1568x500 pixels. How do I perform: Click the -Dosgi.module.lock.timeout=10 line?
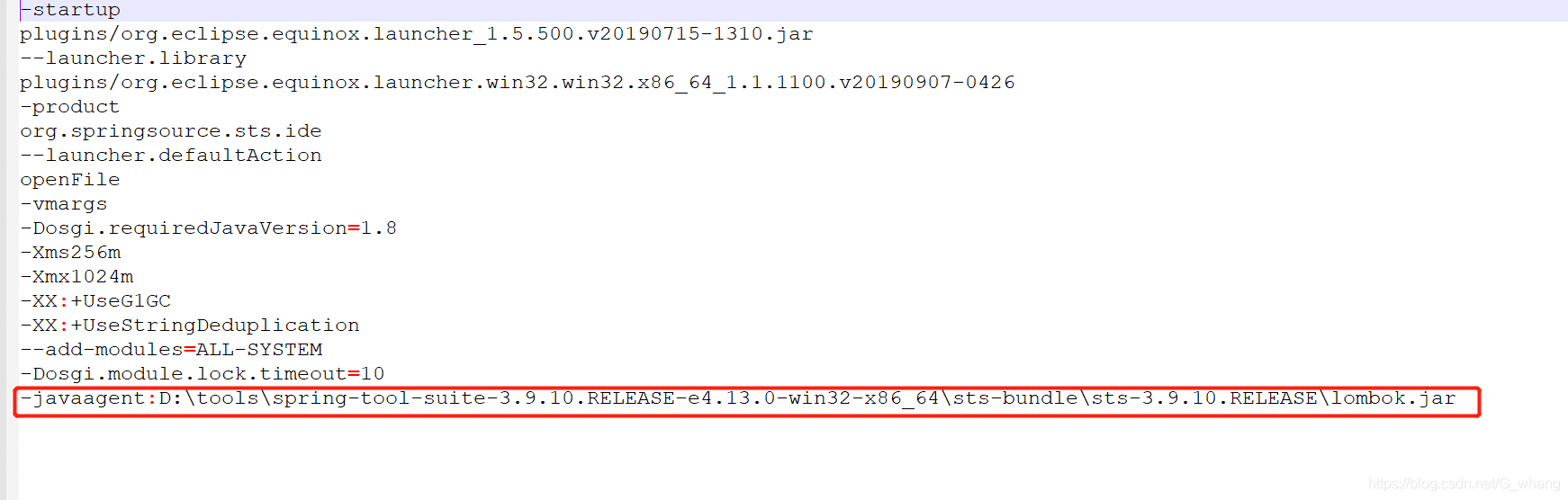202,374
